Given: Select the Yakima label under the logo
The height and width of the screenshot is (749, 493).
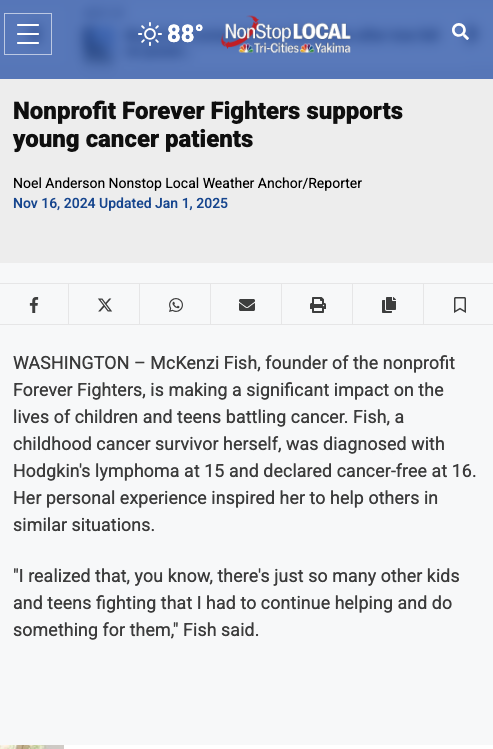Looking at the screenshot, I should [x=332, y=48].
